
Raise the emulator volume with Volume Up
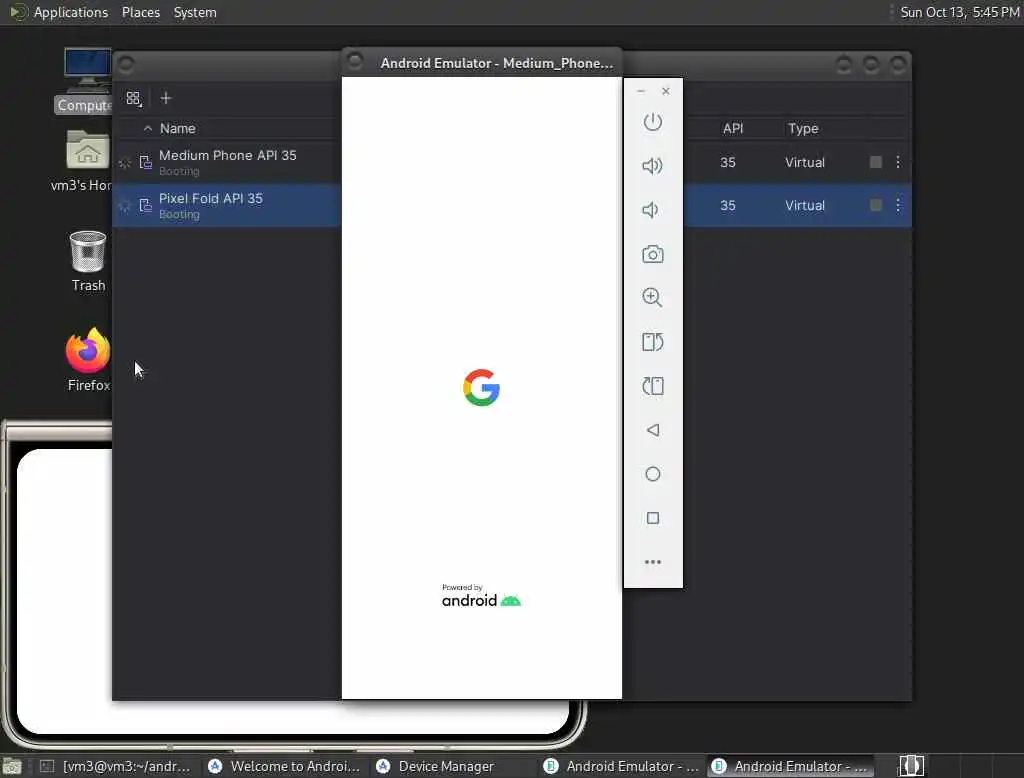pos(652,166)
